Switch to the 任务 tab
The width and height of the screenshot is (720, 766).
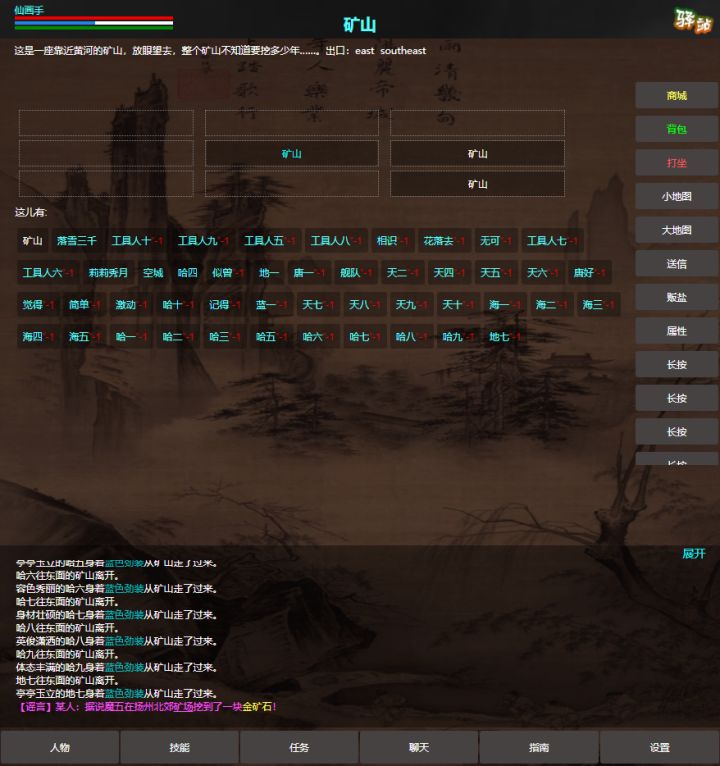(x=299, y=747)
